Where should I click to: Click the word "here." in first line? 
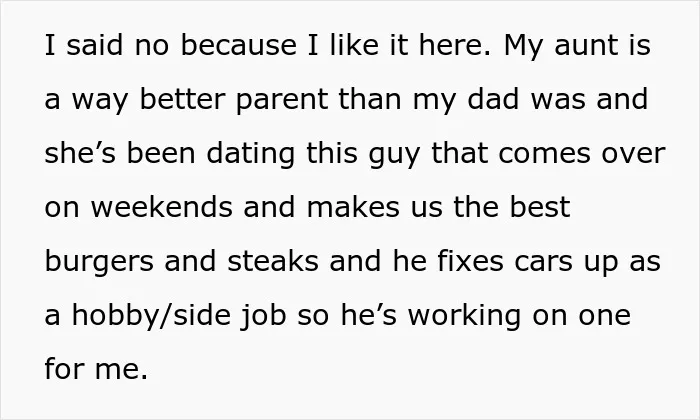click(454, 45)
